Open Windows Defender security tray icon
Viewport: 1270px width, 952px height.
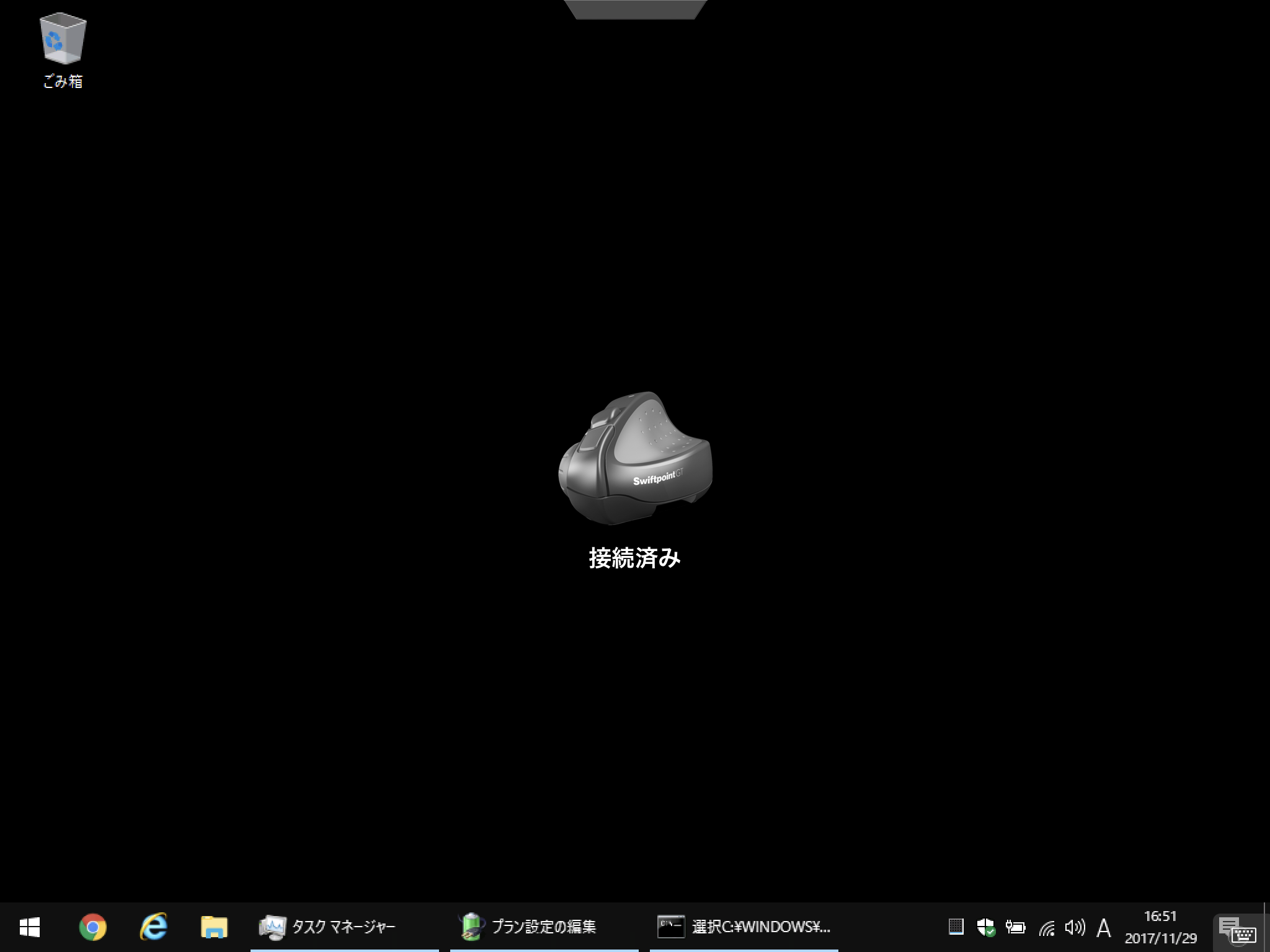click(x=985, y=927)
